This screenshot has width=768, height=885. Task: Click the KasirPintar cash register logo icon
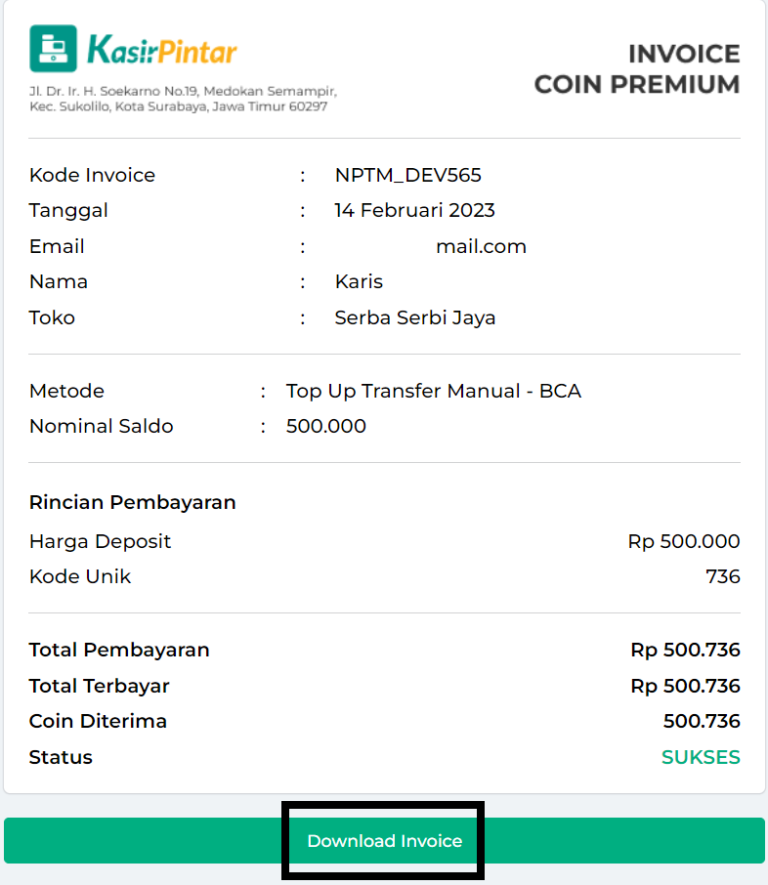click(55, 47)
